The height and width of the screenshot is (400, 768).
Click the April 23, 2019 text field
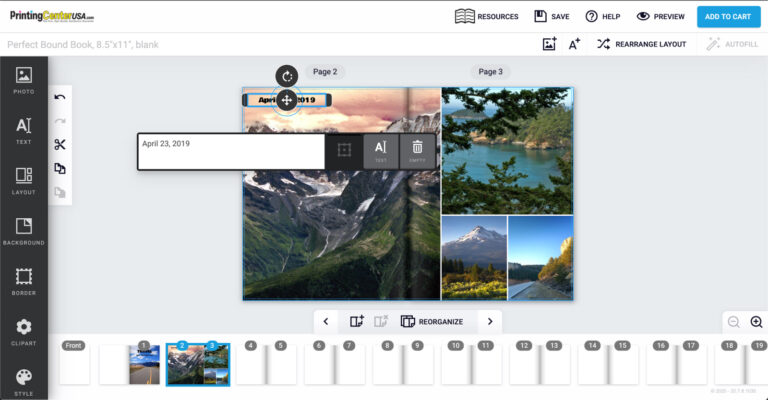click(x=231, y=151)
